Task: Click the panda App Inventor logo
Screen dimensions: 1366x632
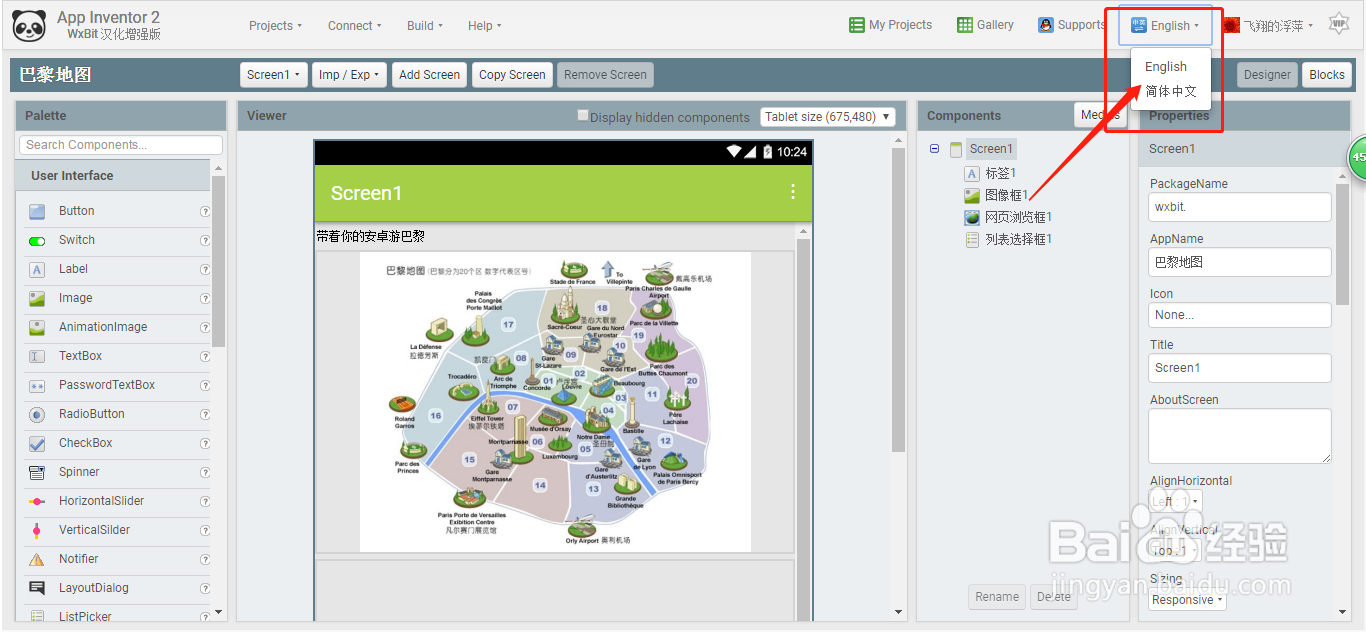Action: (29, 26)
